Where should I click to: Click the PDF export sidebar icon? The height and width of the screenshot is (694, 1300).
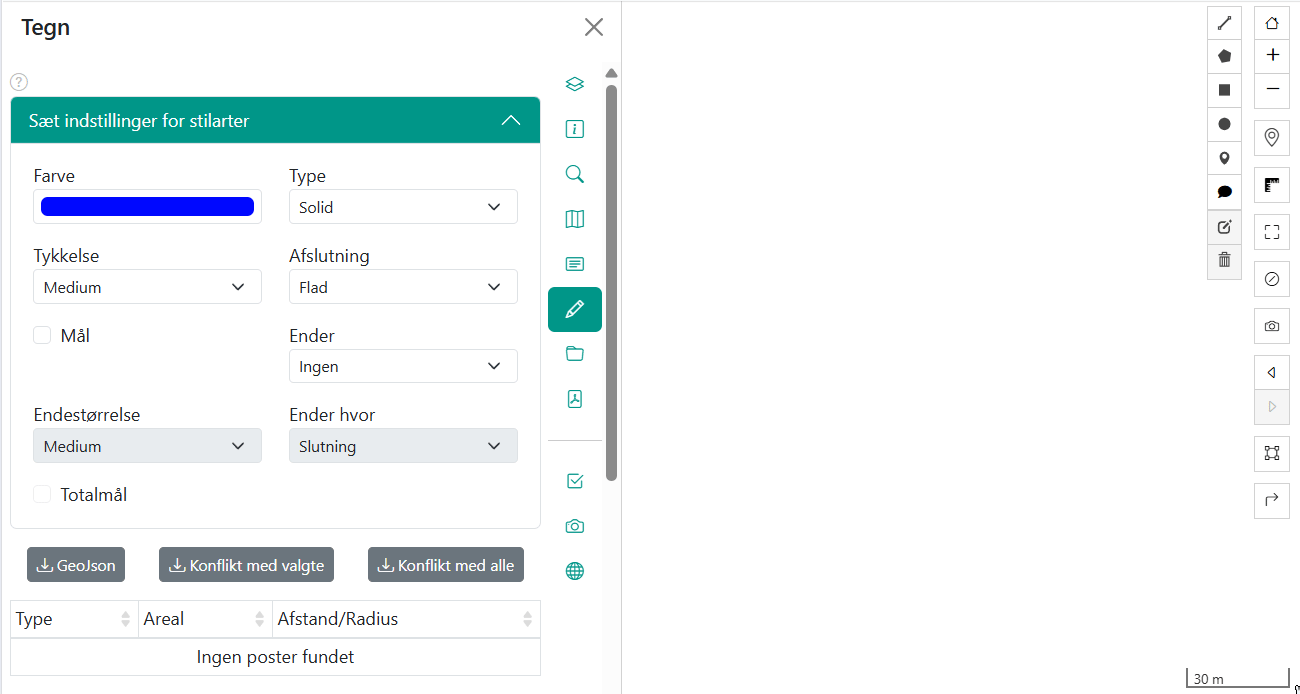tap(574, 399)
